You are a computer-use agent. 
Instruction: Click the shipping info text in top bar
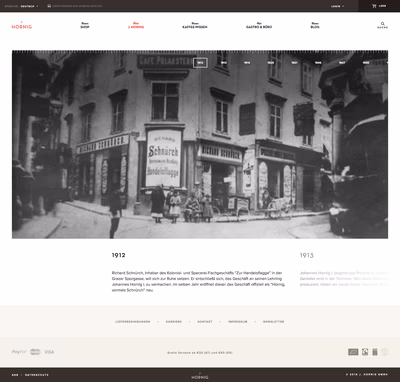tap(77, 6)
